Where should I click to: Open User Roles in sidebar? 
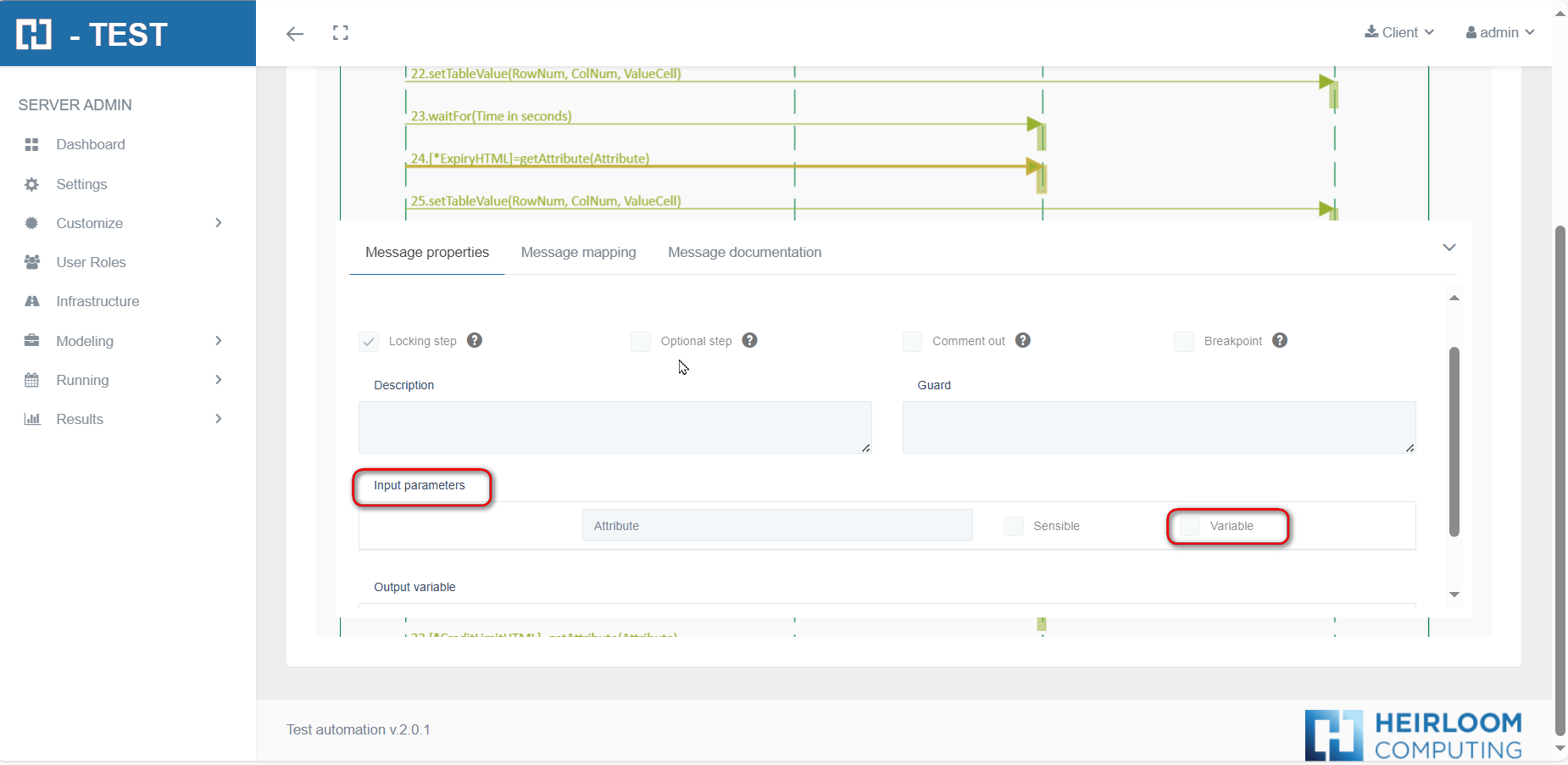tap(91, 262)
